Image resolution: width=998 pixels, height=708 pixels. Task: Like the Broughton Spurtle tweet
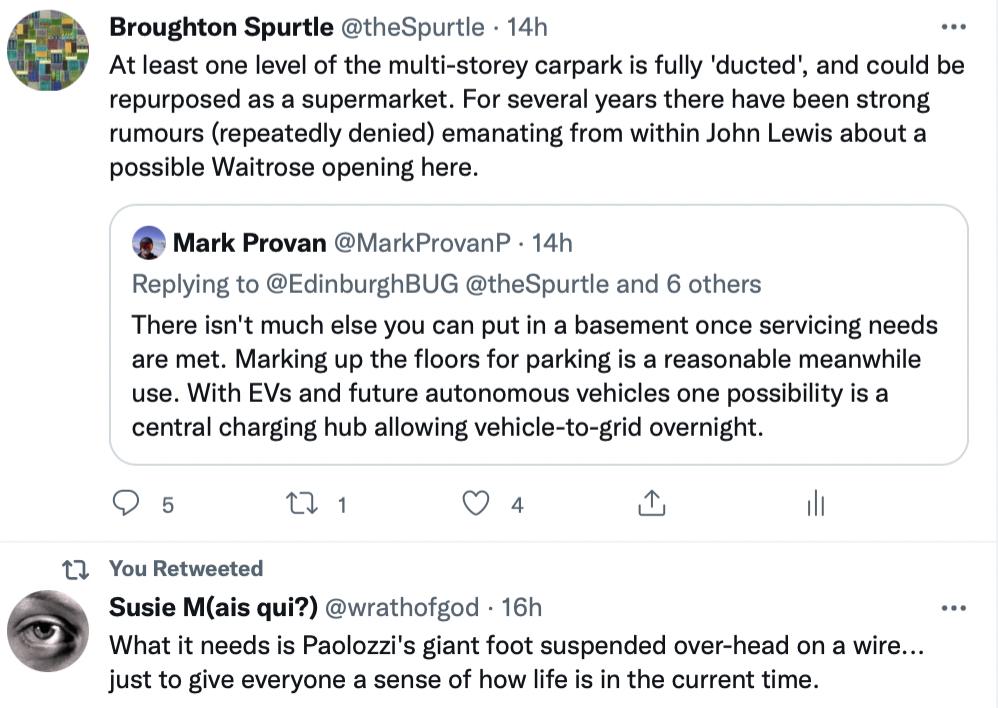click(477, 504)
